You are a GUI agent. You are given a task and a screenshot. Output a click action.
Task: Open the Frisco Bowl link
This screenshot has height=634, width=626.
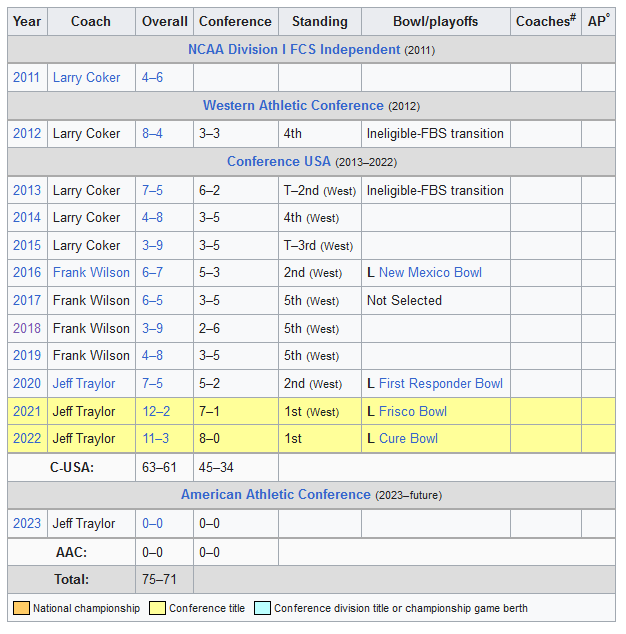[x=412, y=411]
